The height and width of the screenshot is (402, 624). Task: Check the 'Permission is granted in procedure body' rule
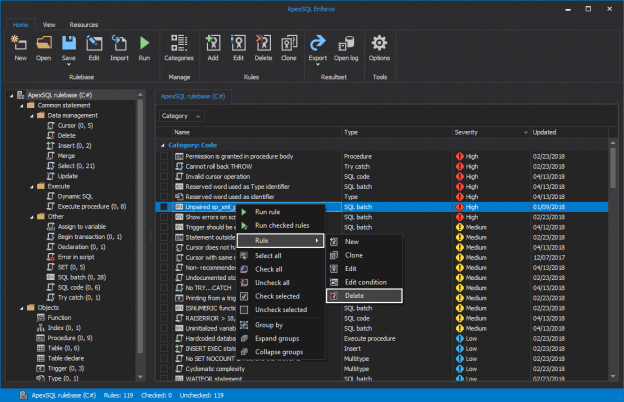tap(164, 156)
